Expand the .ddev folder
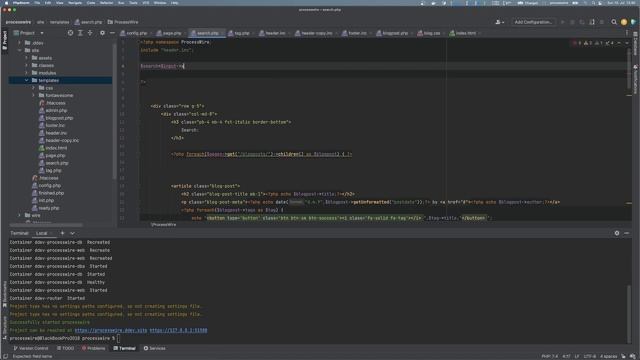This screenshot has height=360, width=640. click(19, 43)
